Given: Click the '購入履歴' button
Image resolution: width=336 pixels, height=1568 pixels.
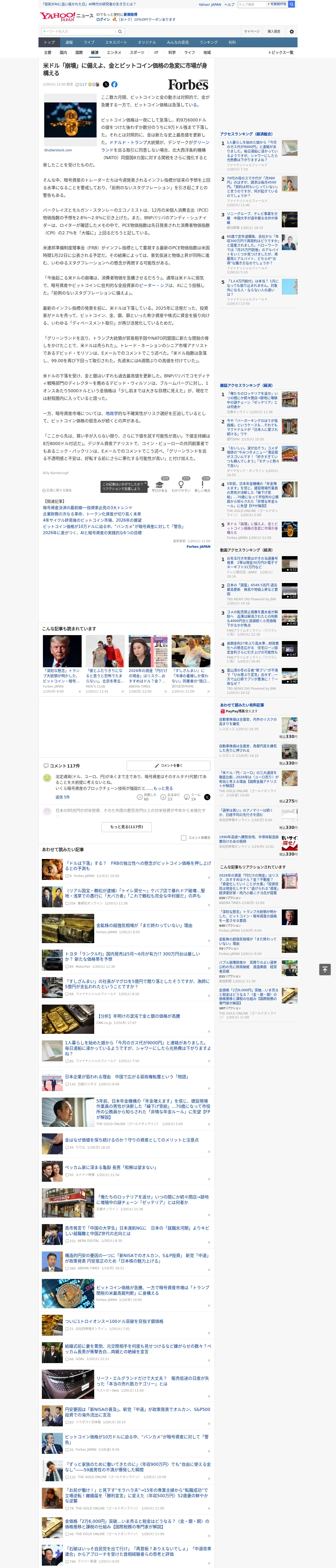Looking at the screenshot, I should pyautogui.click(x=274, y=31).
